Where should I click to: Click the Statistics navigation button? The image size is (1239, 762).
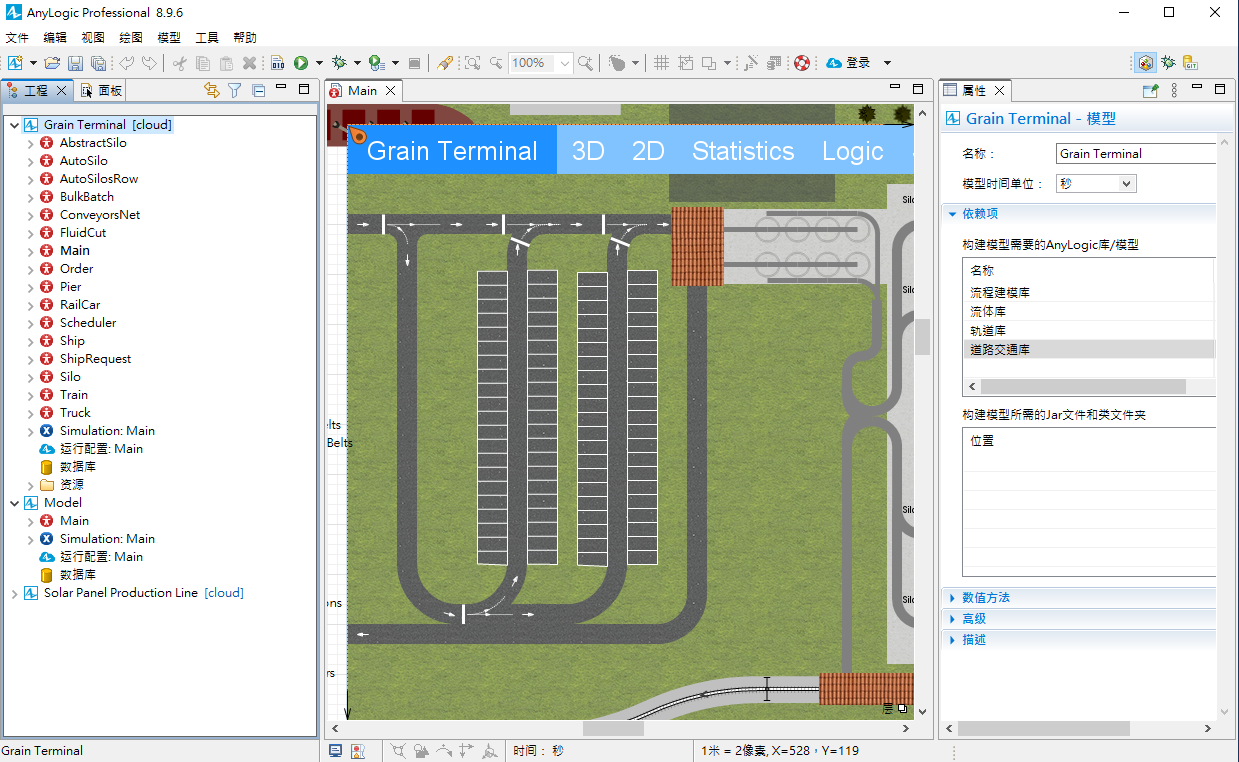[x=743, y=151]
